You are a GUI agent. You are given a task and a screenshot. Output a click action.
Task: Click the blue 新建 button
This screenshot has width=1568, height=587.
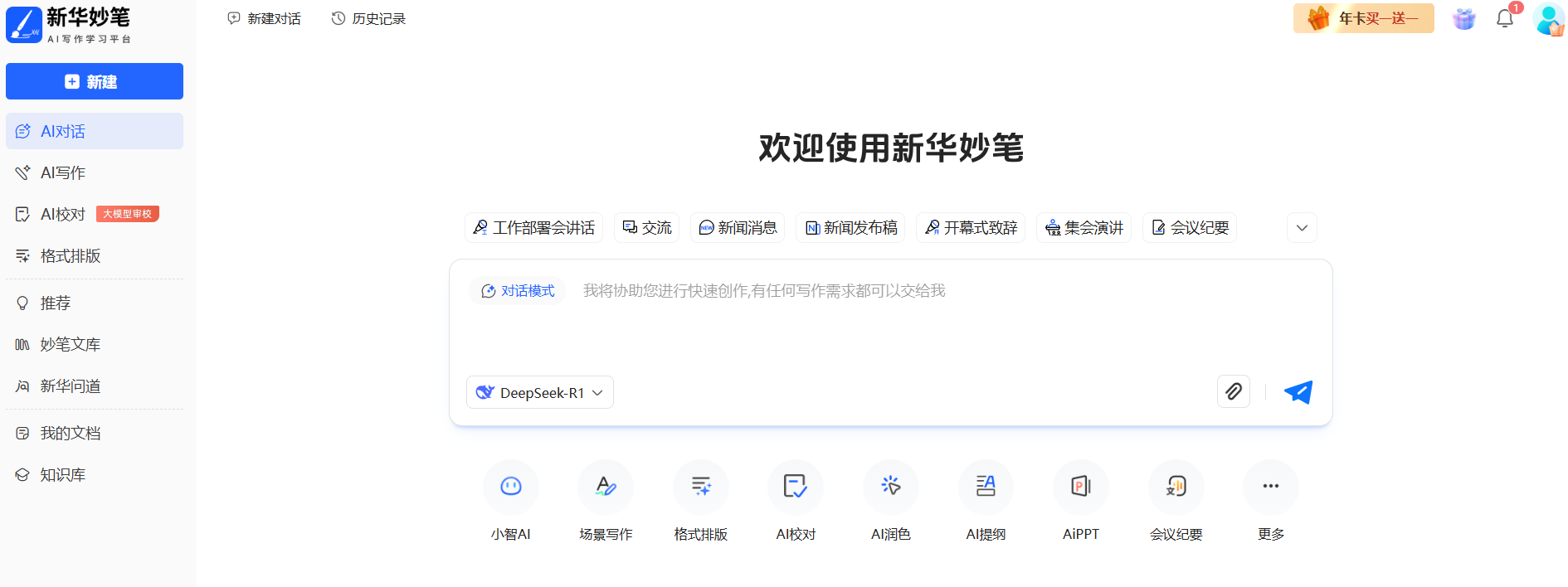95,81
